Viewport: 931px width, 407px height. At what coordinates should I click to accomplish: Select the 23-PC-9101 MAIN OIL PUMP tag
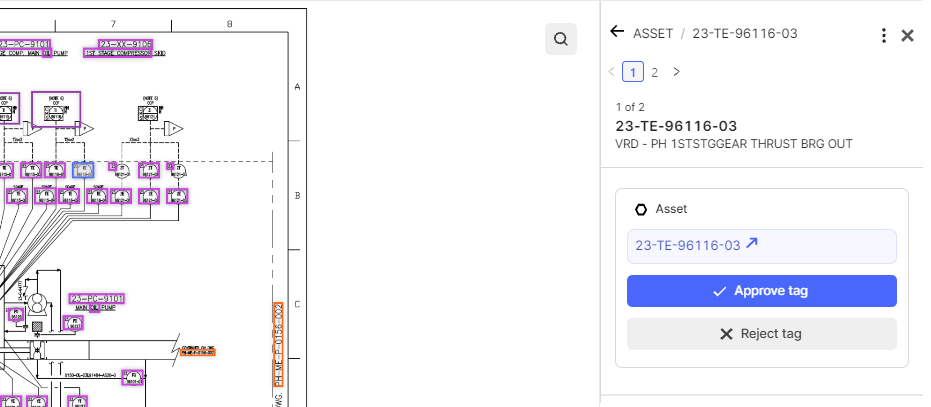tap(96, 298)
